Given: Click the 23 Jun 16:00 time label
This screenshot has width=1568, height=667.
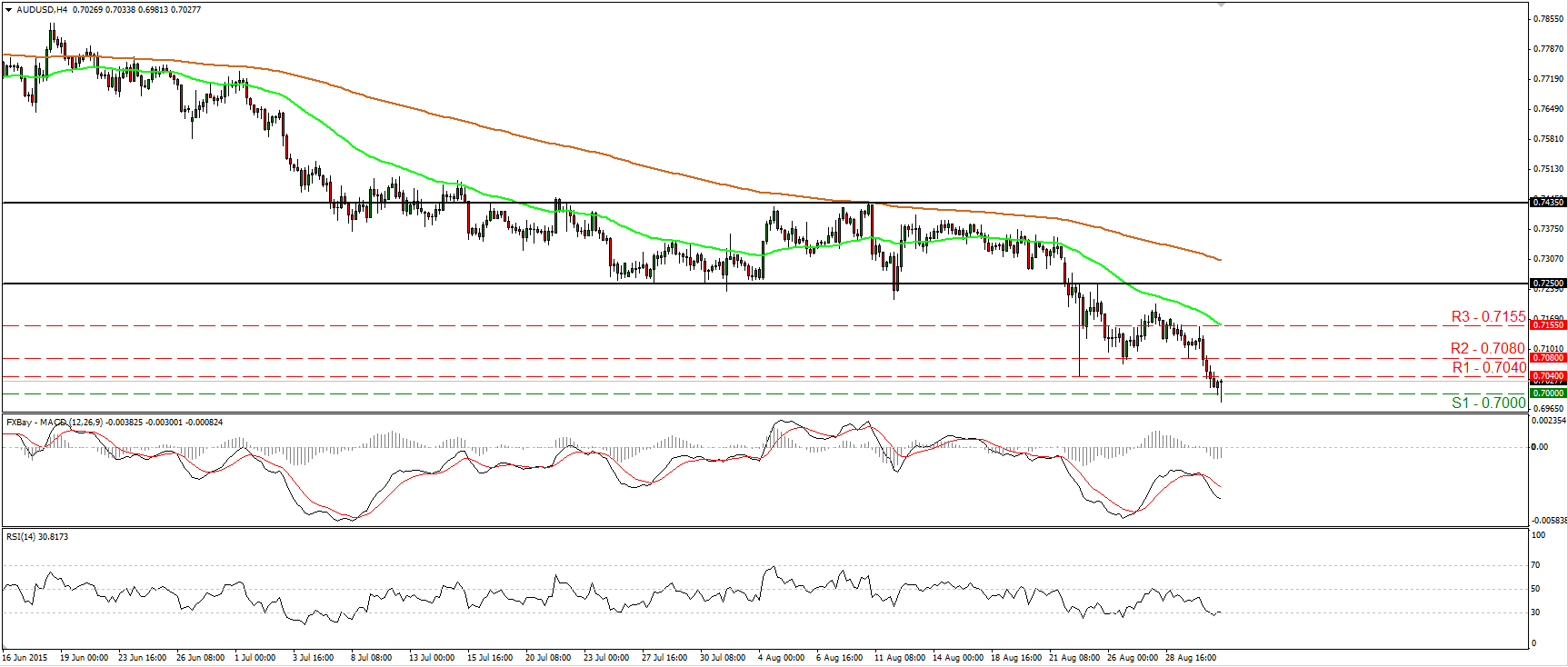Looking at the screenshot, I should pyautogui.click(x=142, y=658).
